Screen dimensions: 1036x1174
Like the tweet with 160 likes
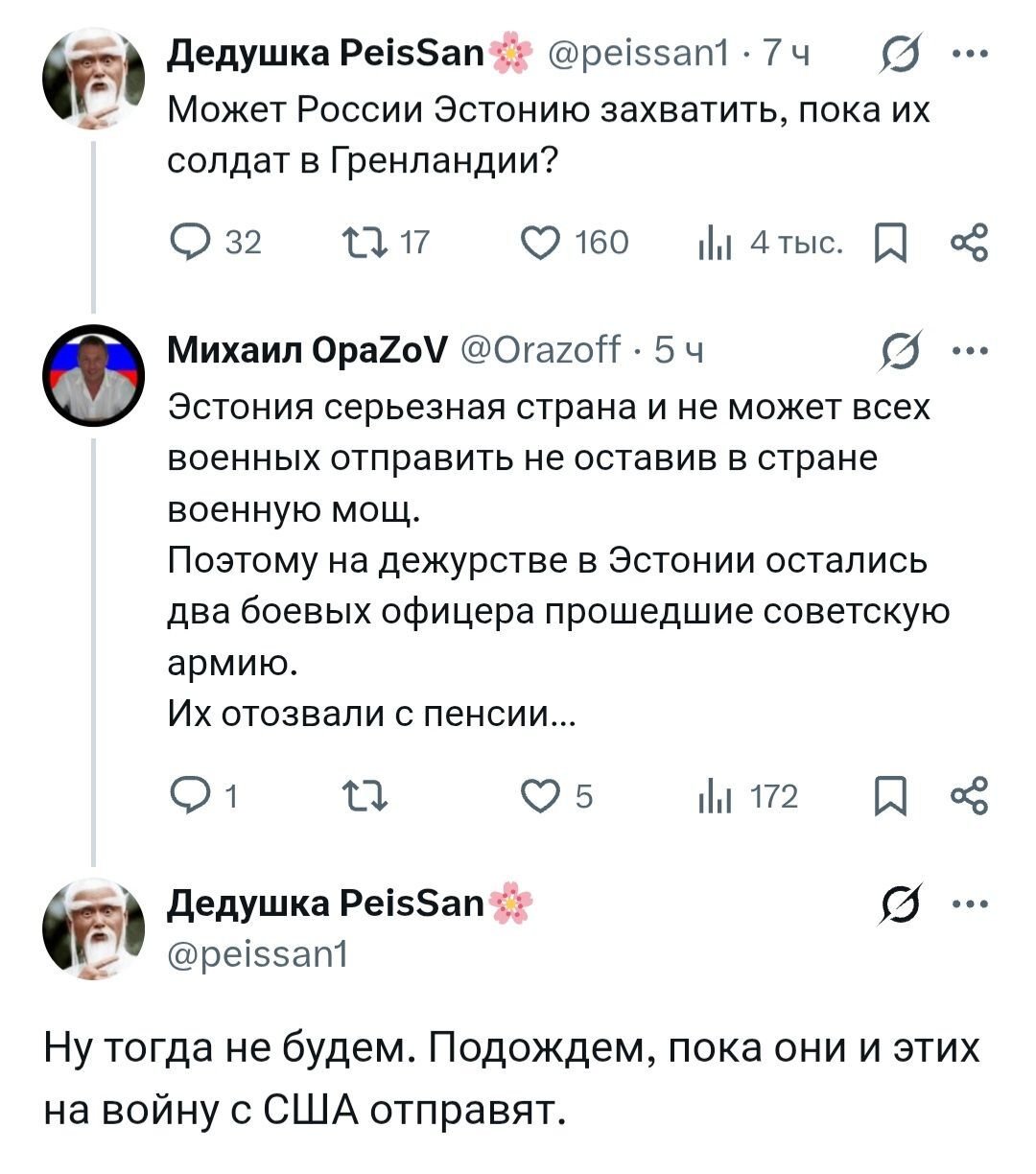point(542,243)
